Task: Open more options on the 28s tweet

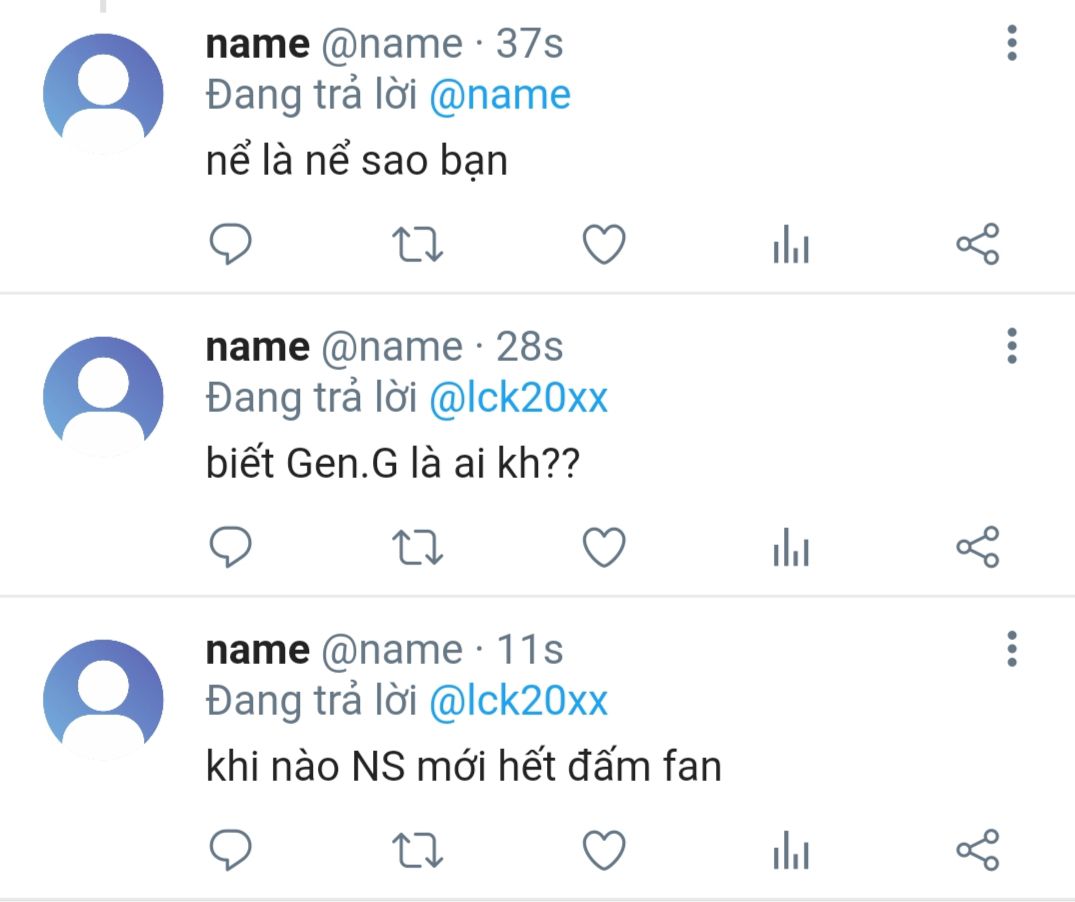Action: (1012, 345)
